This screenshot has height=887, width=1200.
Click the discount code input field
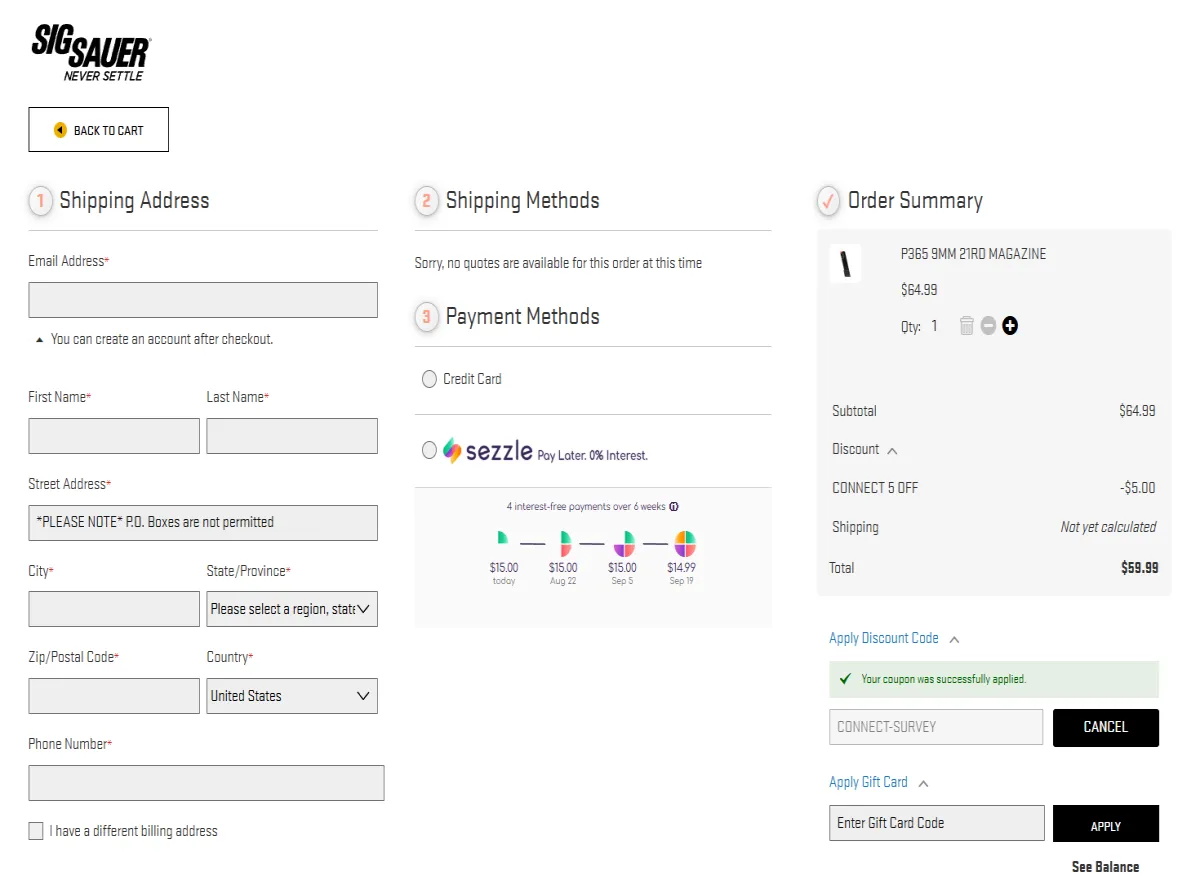coord(936,727)
